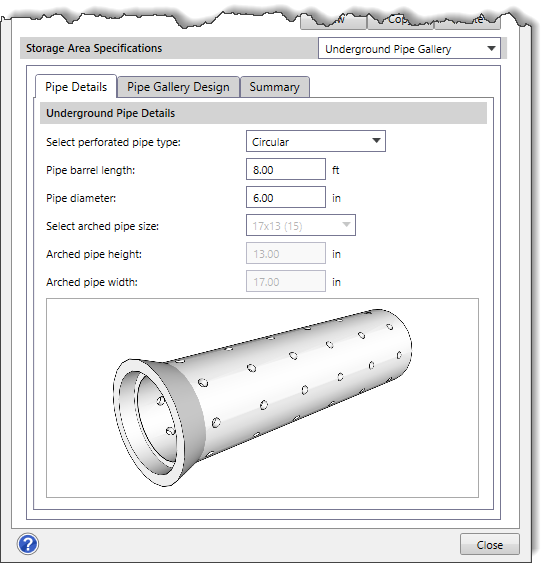Click into the Pipe diameter input field
The width and height of the screenshot is (547, 563).
[x=286, y=197]
